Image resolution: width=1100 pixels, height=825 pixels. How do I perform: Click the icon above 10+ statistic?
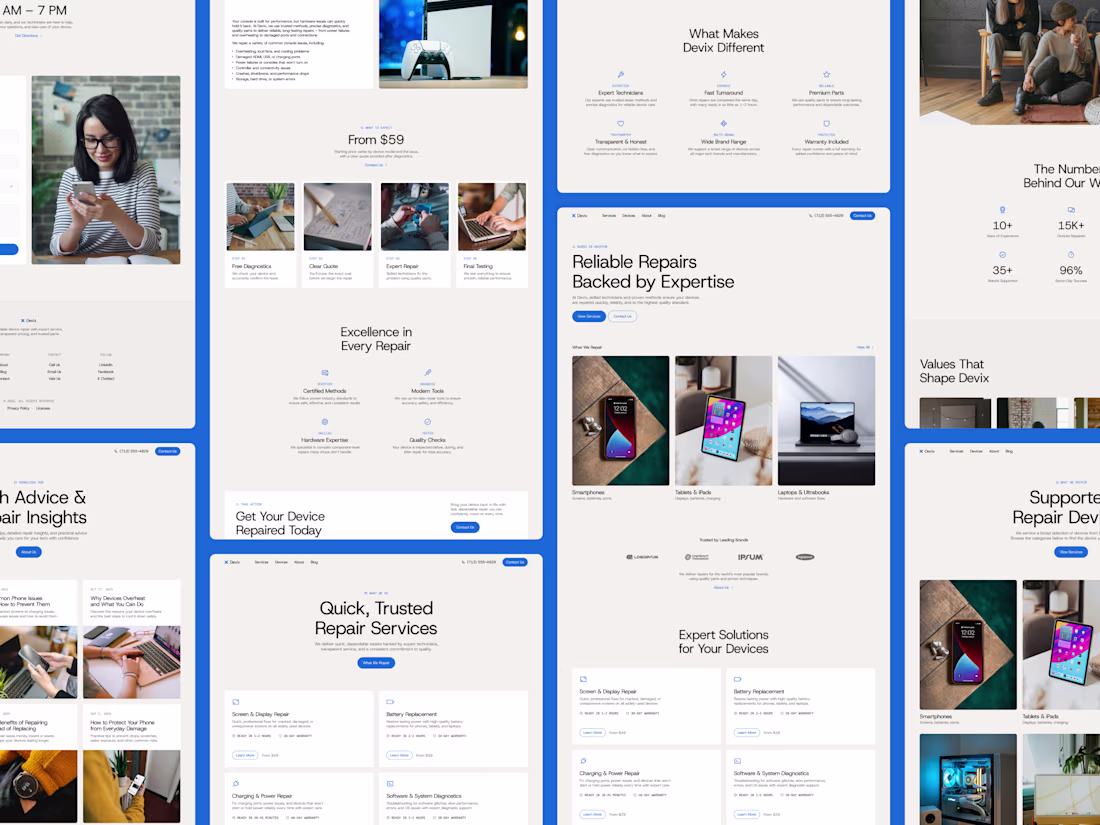[x=1002, y=210]
